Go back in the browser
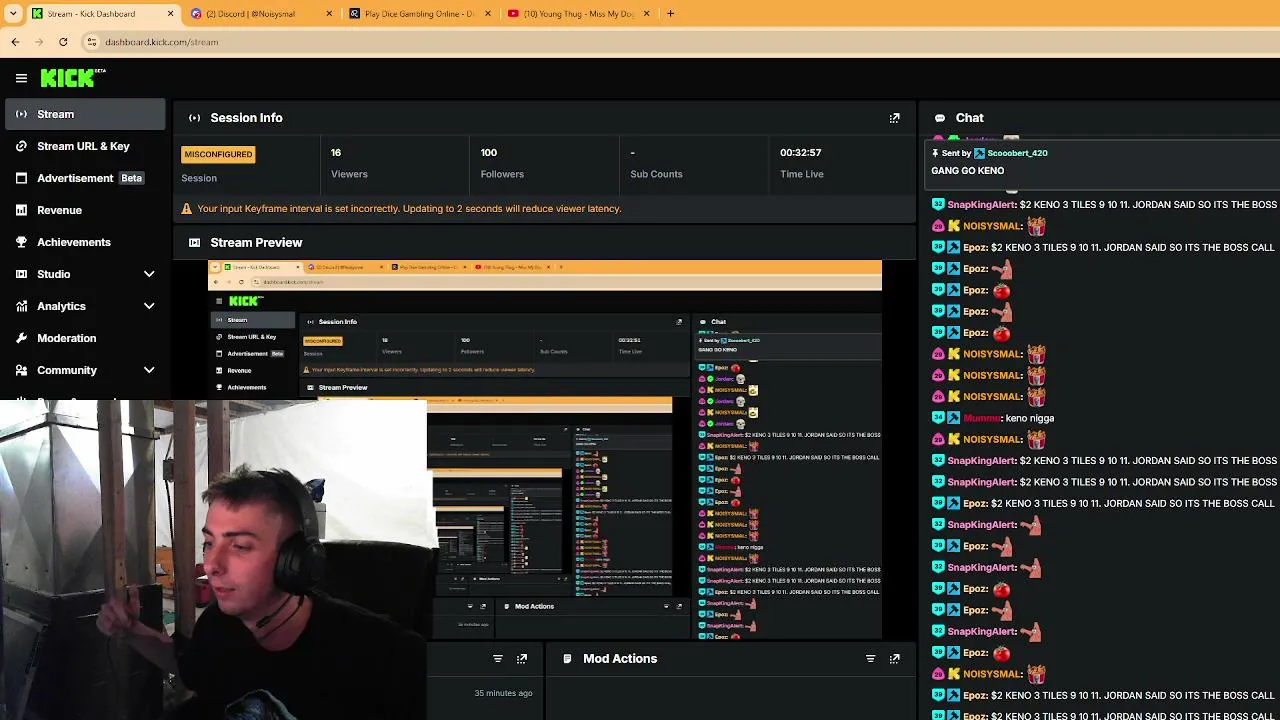1280x720 pixels. 15,42
